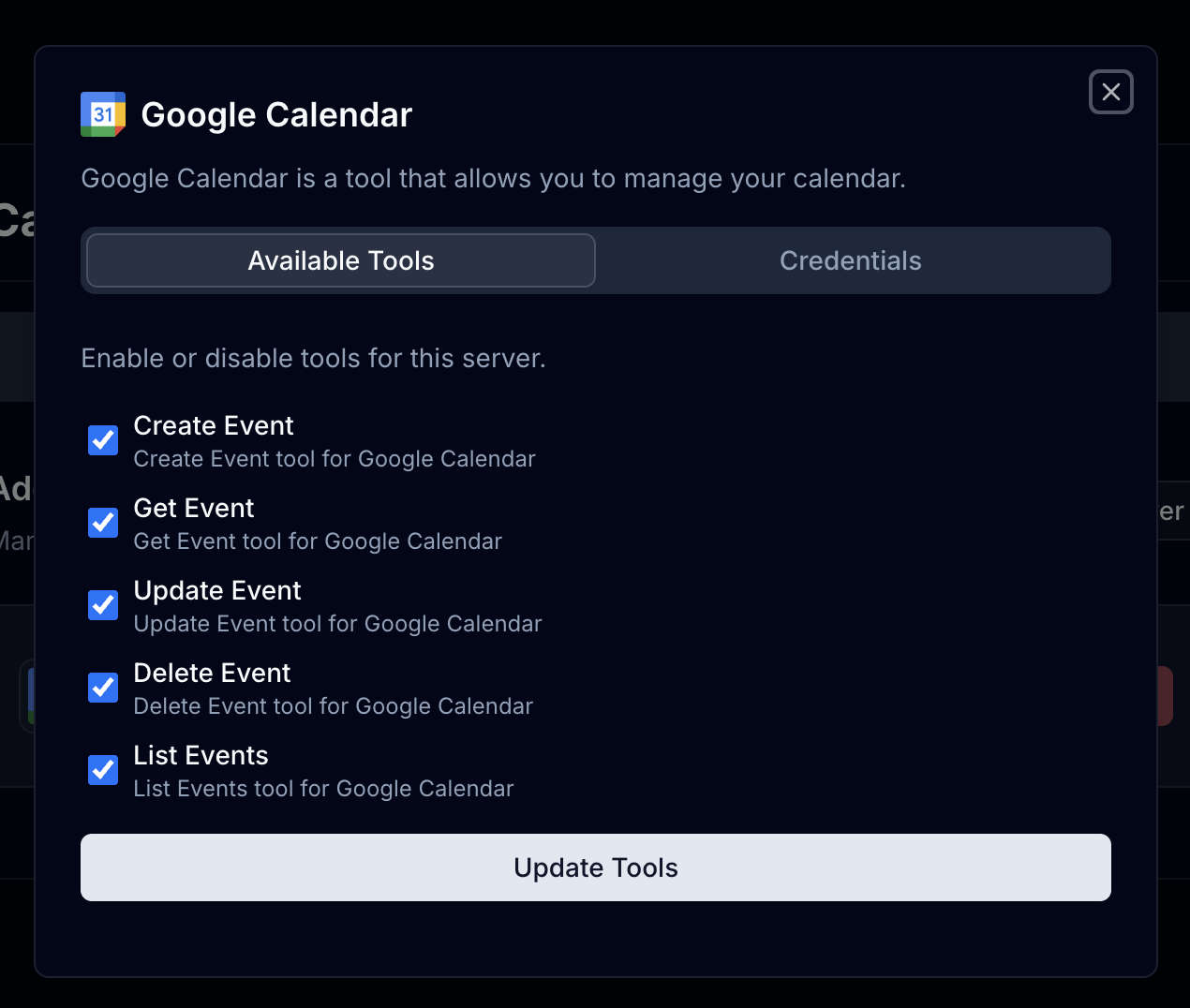The height and width of the screenshot is (1008, 1190).
Task: Click the close X icon on dialog
Action: 1111,92
